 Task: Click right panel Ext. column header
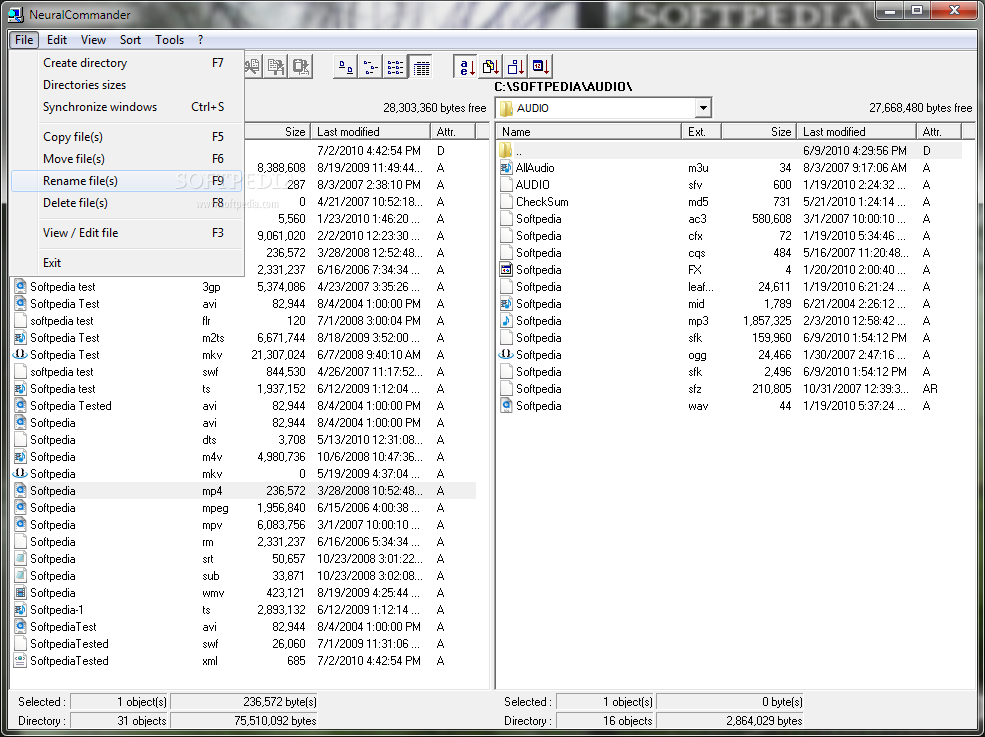pos(701,131)
